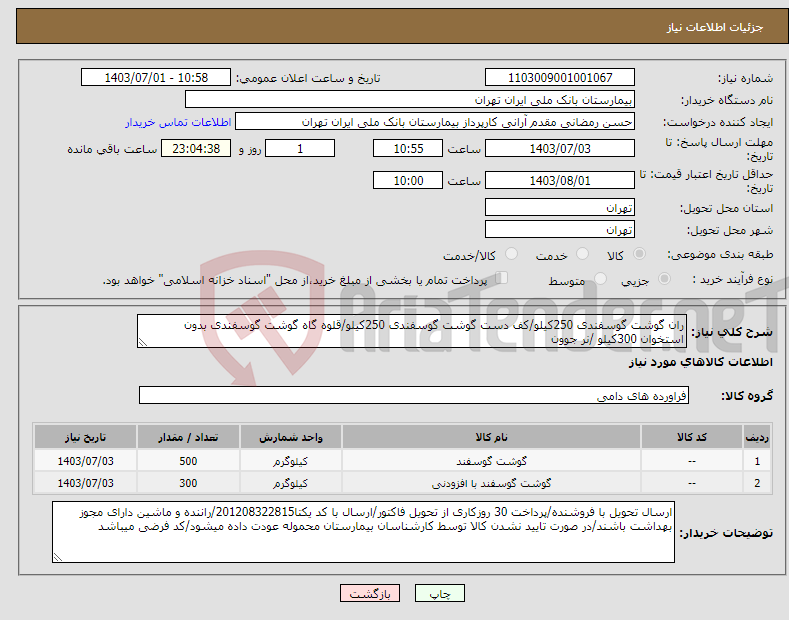Click the کیلوگرم unit in row 2

pyautogui.click(x=290, y=483)
